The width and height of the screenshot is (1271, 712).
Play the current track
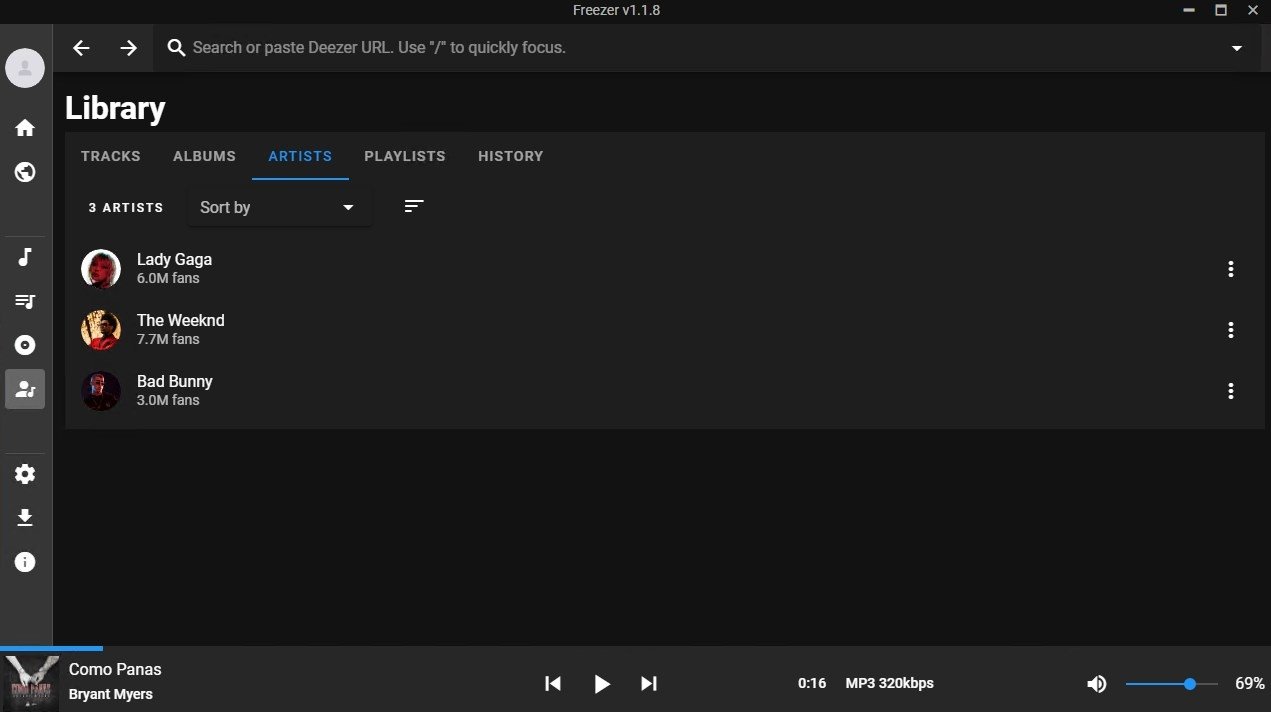click(x=601, y=684)
